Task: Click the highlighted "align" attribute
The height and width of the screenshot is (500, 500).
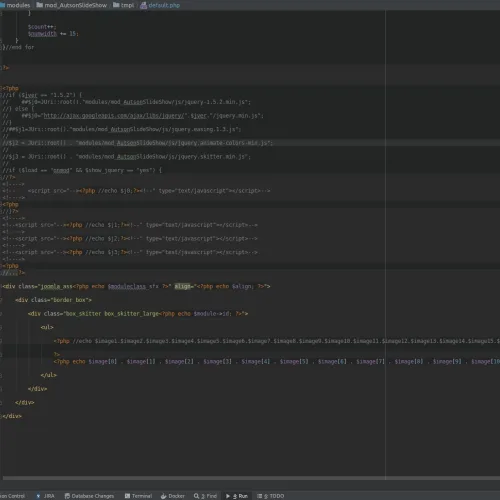Action: tap(183, 286)
